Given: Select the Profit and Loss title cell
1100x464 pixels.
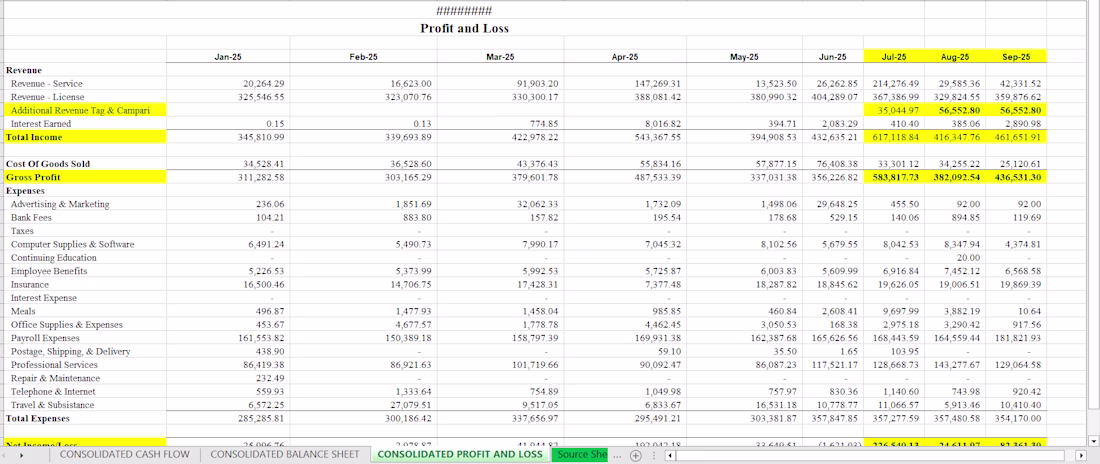Looking at the screenshot, I should click(464, 28).
